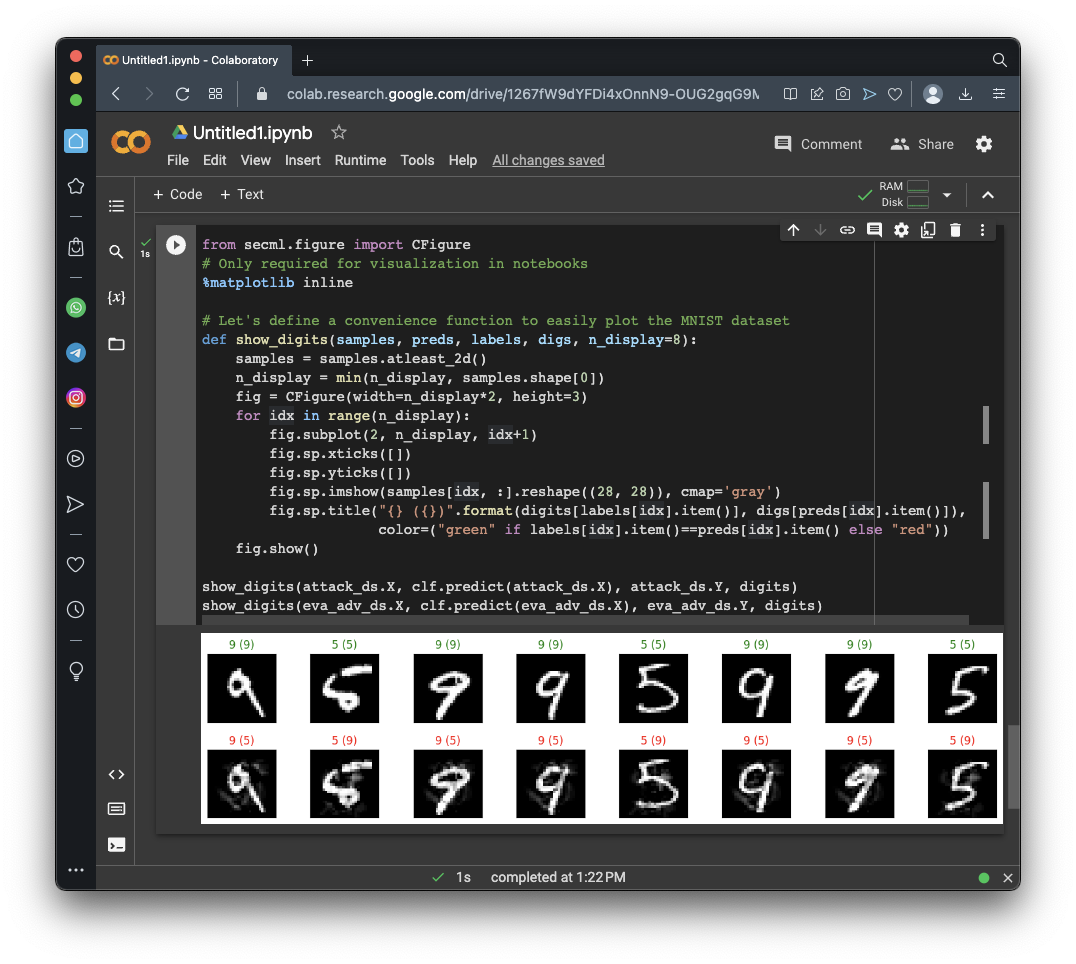Add a new Code cell
1076x964 pixels.
[177, 194]
